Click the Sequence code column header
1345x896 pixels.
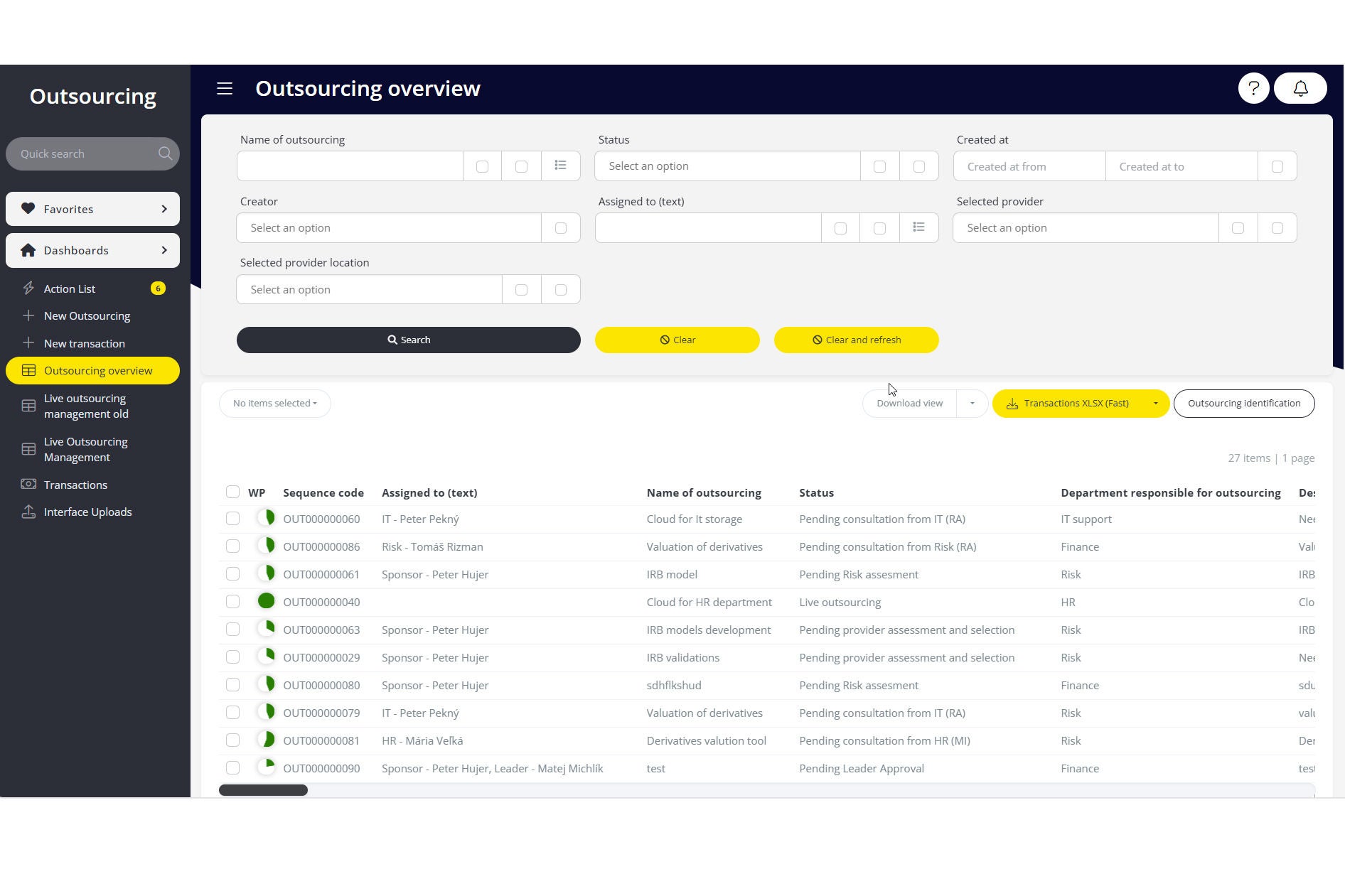[323, 492]
